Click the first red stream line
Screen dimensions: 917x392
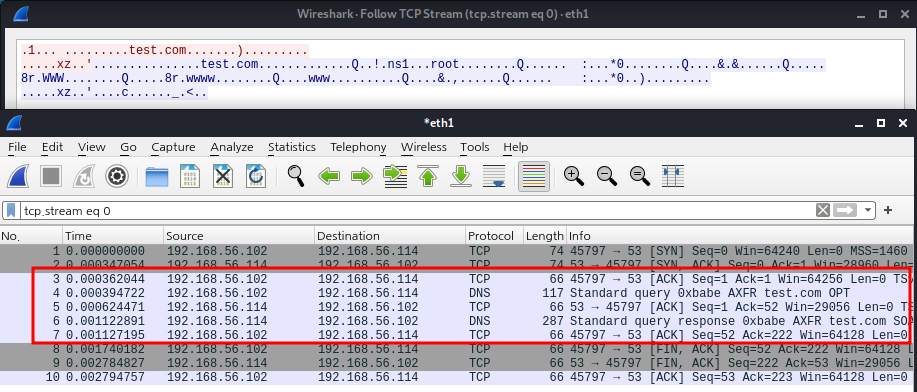click(x=164, y=50)
